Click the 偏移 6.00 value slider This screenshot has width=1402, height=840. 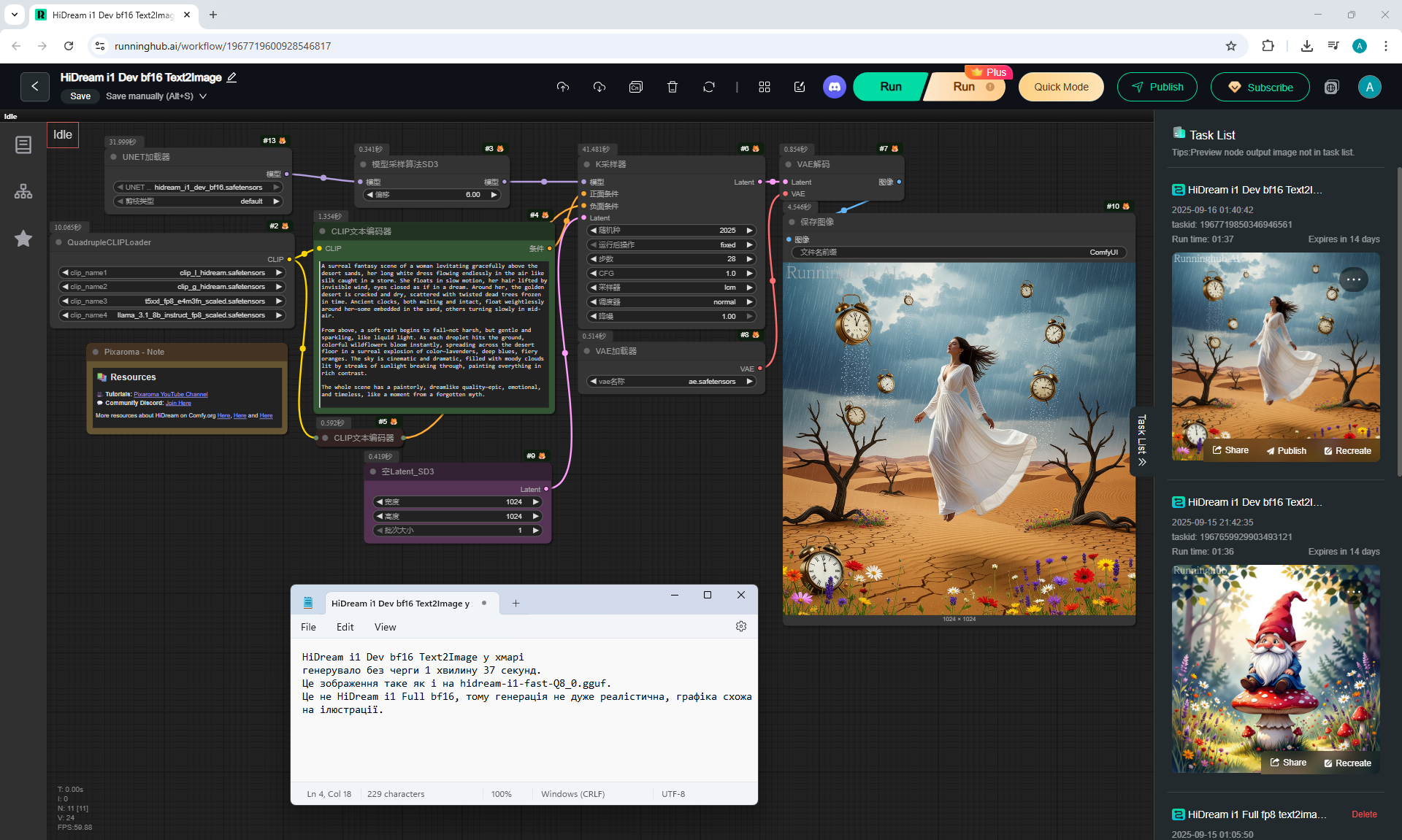[432, 195]
